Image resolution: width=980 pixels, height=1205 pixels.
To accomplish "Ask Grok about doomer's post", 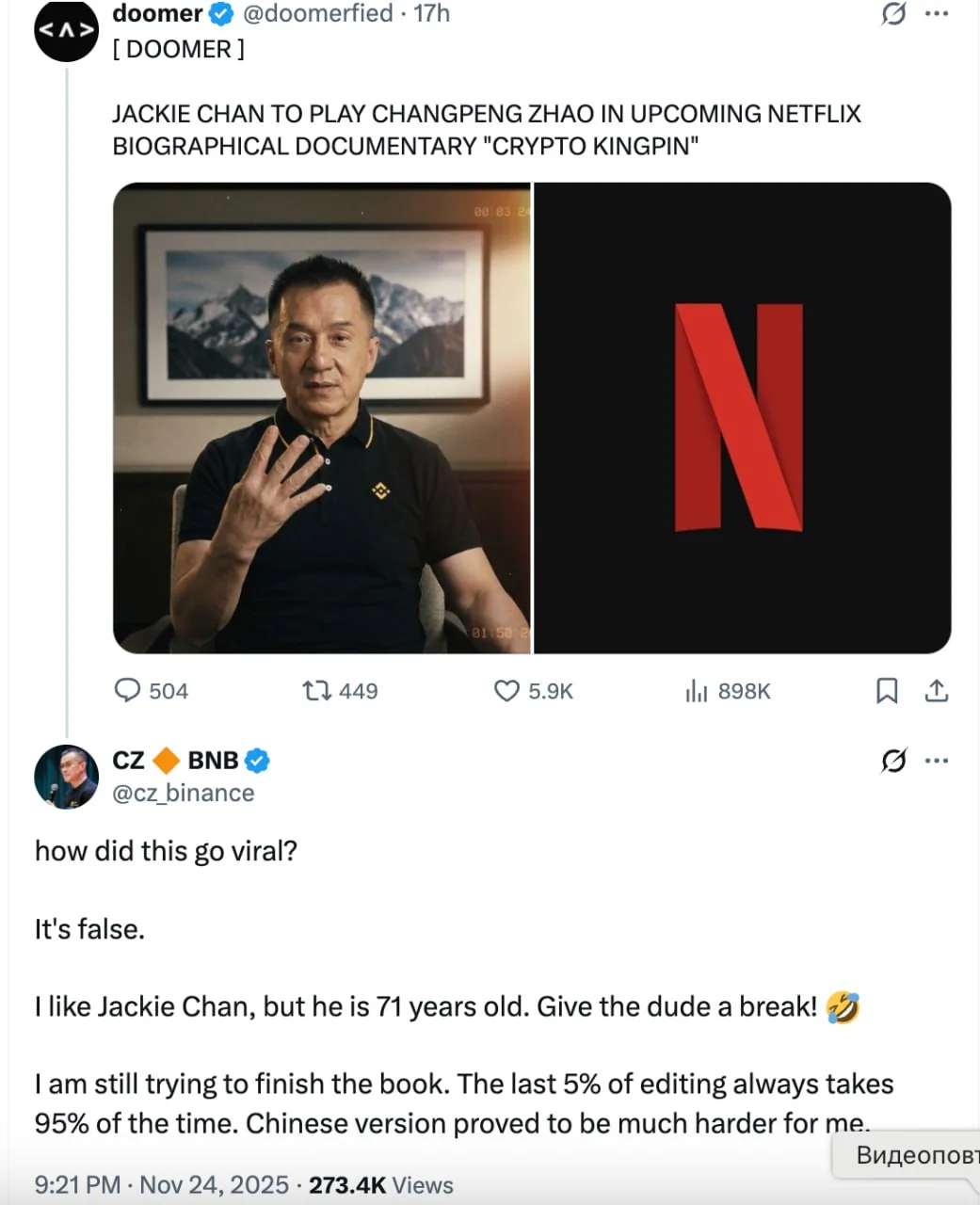I will [x=894, y=14].
